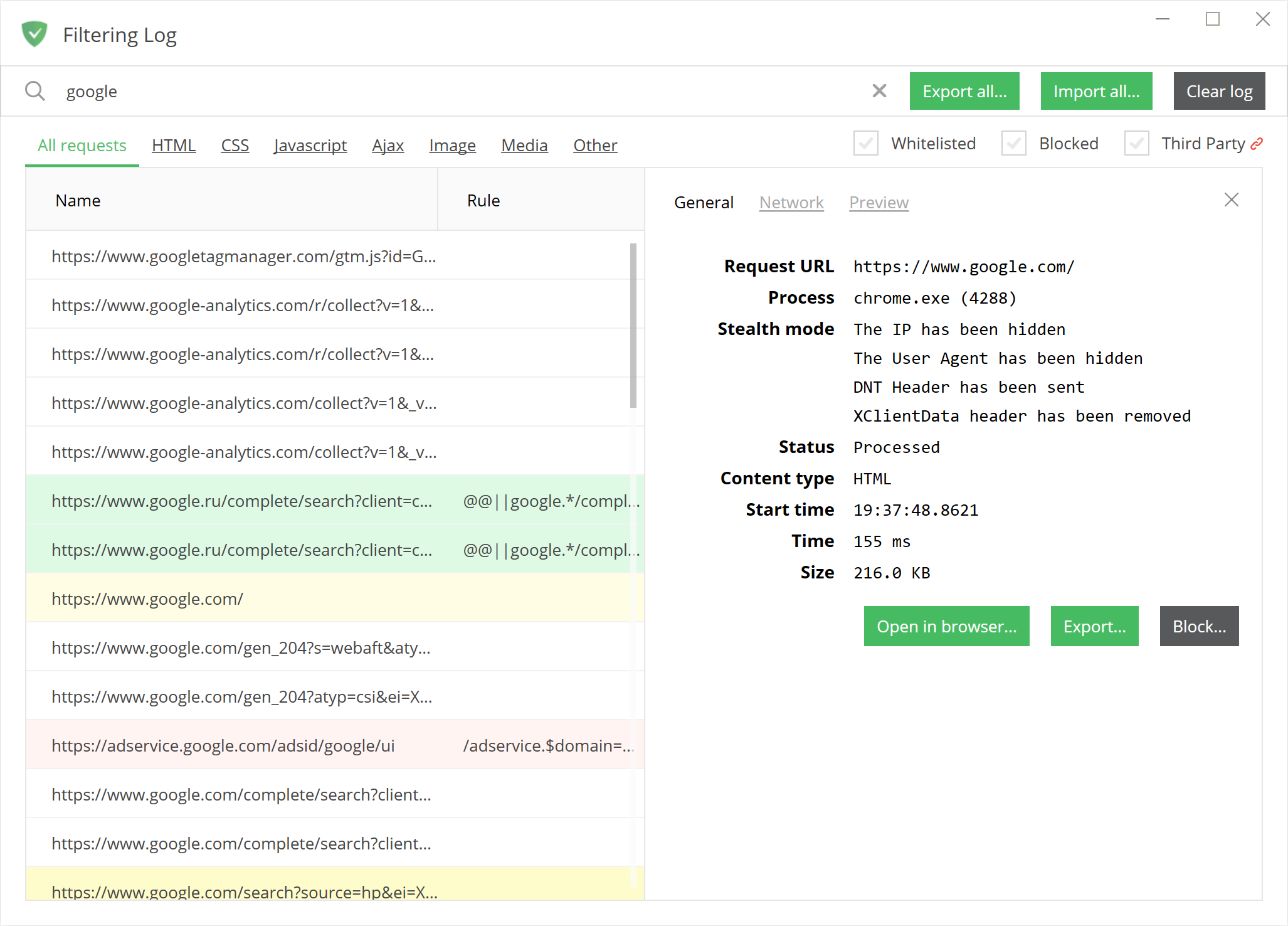Click the search field containing google
Image resolution: width=1288 pixels, height=926 pixels.
coord(461,91)
